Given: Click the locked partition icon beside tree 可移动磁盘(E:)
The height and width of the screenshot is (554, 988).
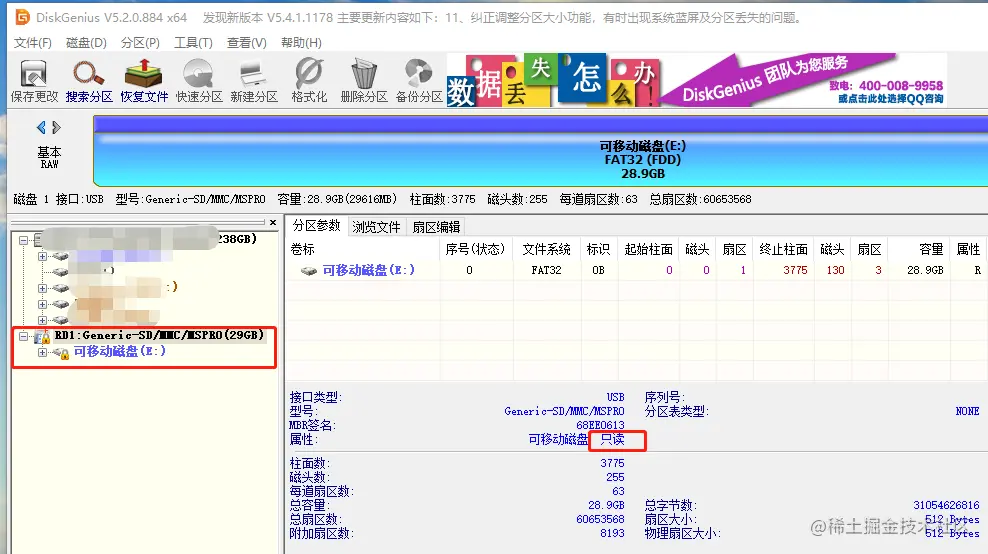Looking at the screenshot, I should [61, 353].
